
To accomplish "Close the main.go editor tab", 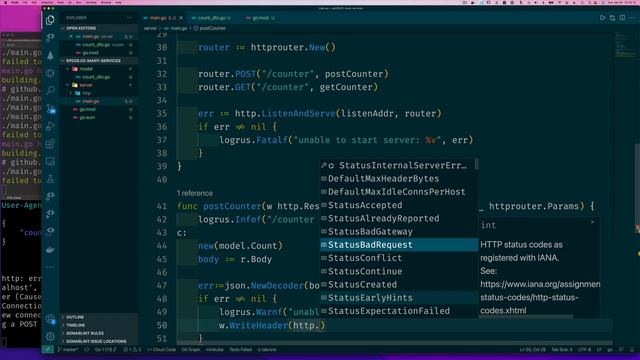I will click(181, 18).
